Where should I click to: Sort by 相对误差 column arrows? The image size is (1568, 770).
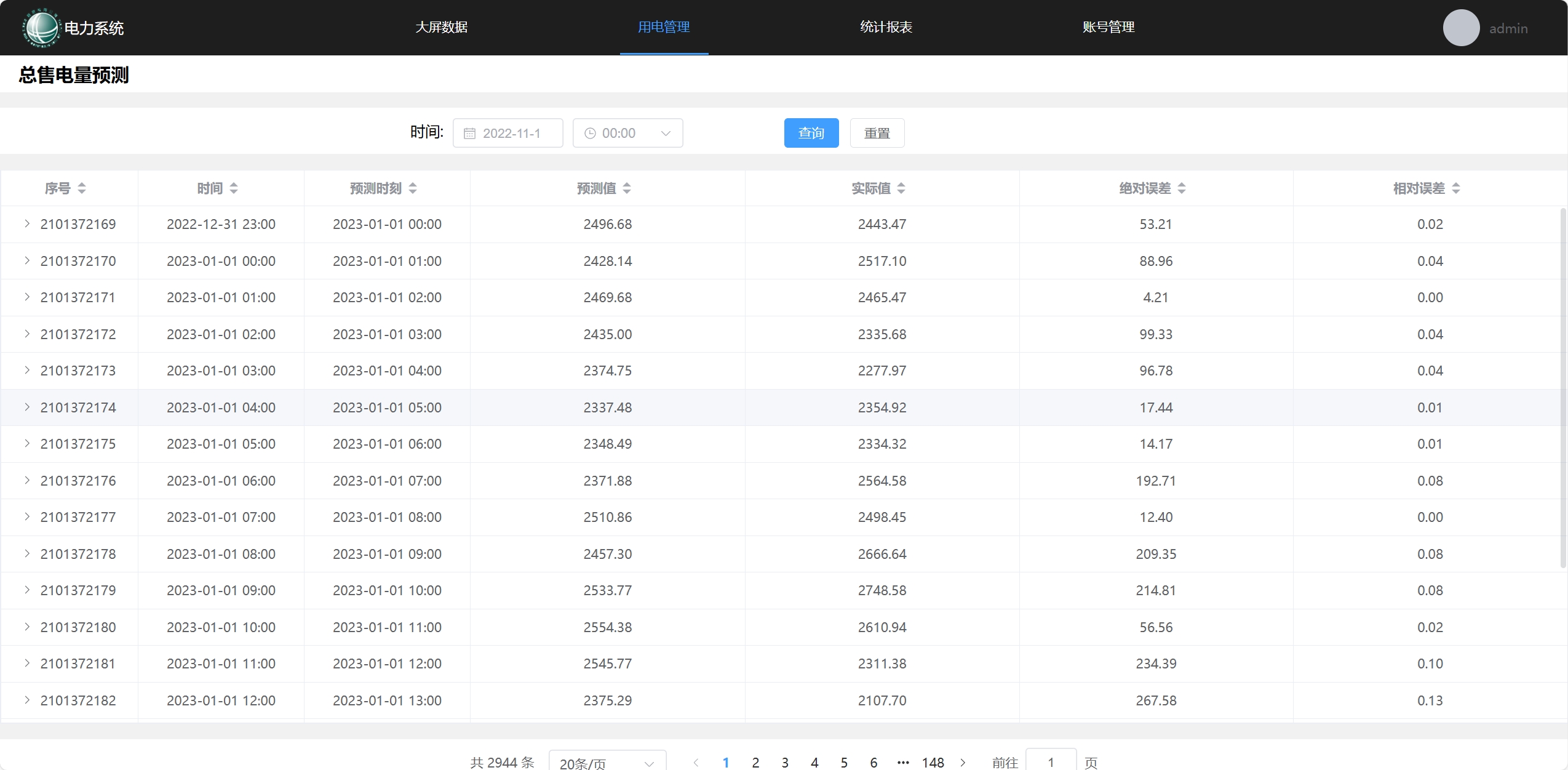click(1456, 188)
